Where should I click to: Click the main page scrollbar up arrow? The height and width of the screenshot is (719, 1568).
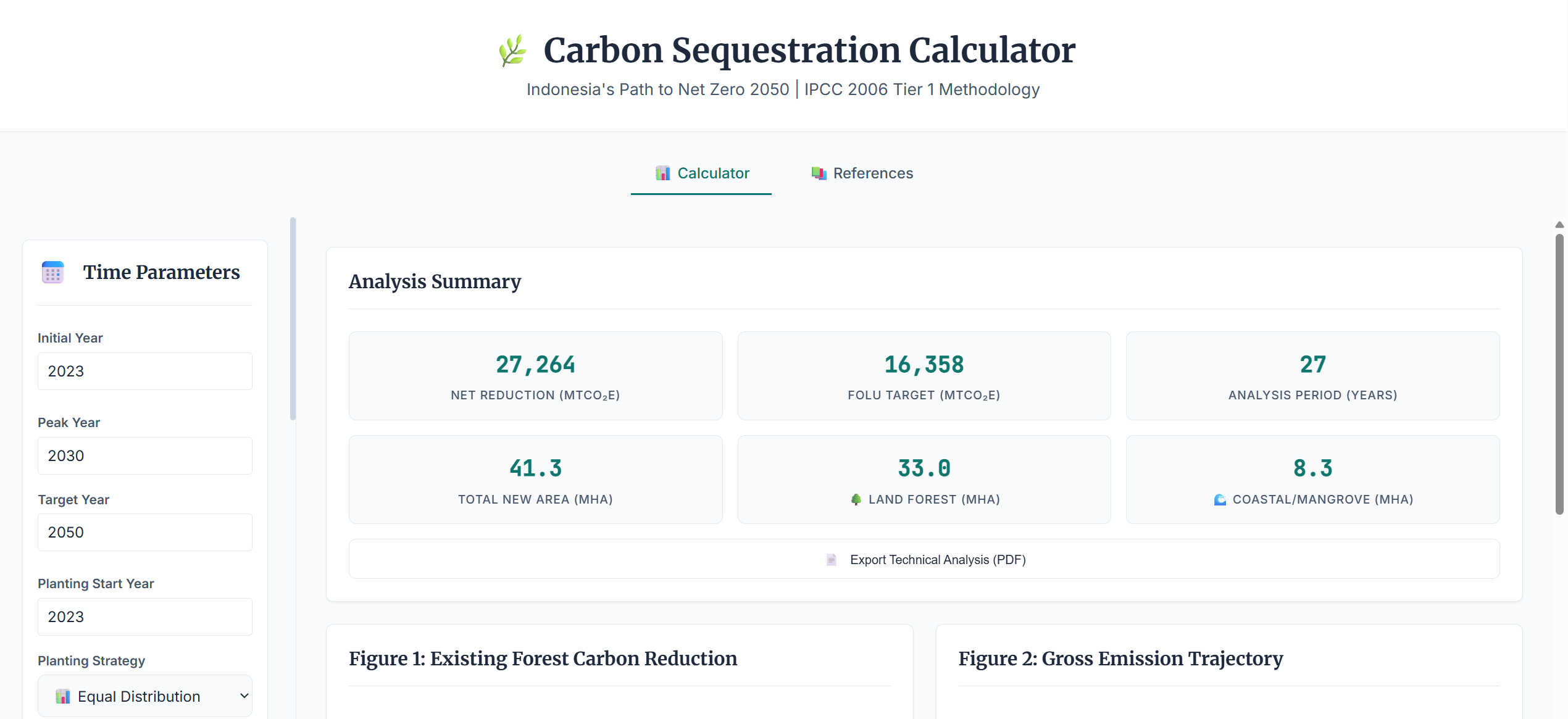[x=1559, y=225]
